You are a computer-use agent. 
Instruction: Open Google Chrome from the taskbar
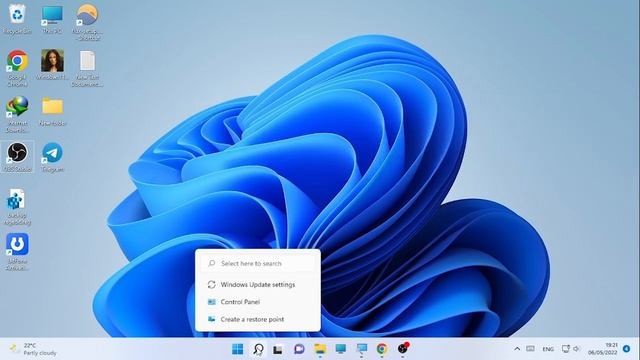tap(382, 349)
